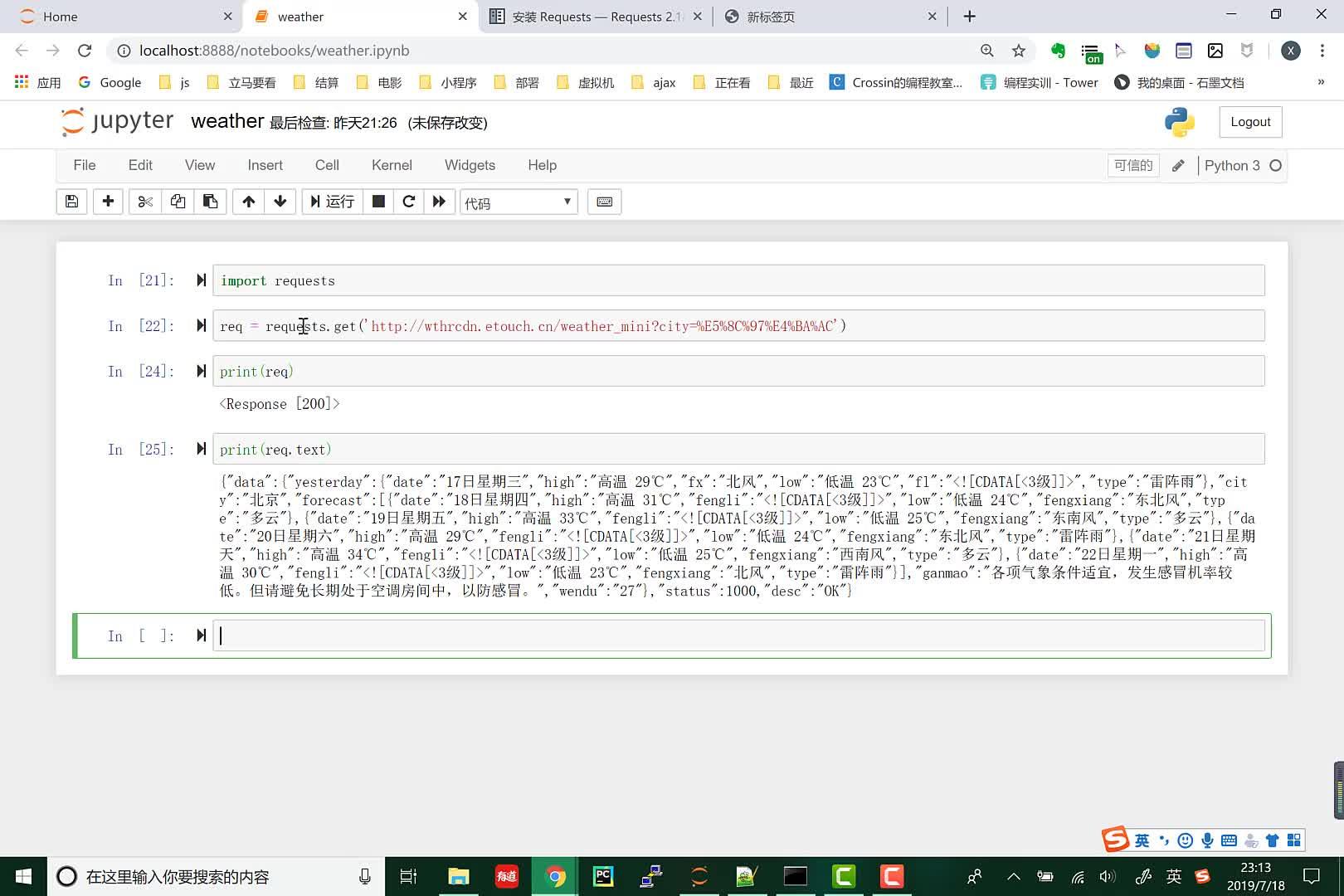Open the volume control in system tray
The width and height of the screenshot is (1344, 896).
click(x=1108, y=876)
